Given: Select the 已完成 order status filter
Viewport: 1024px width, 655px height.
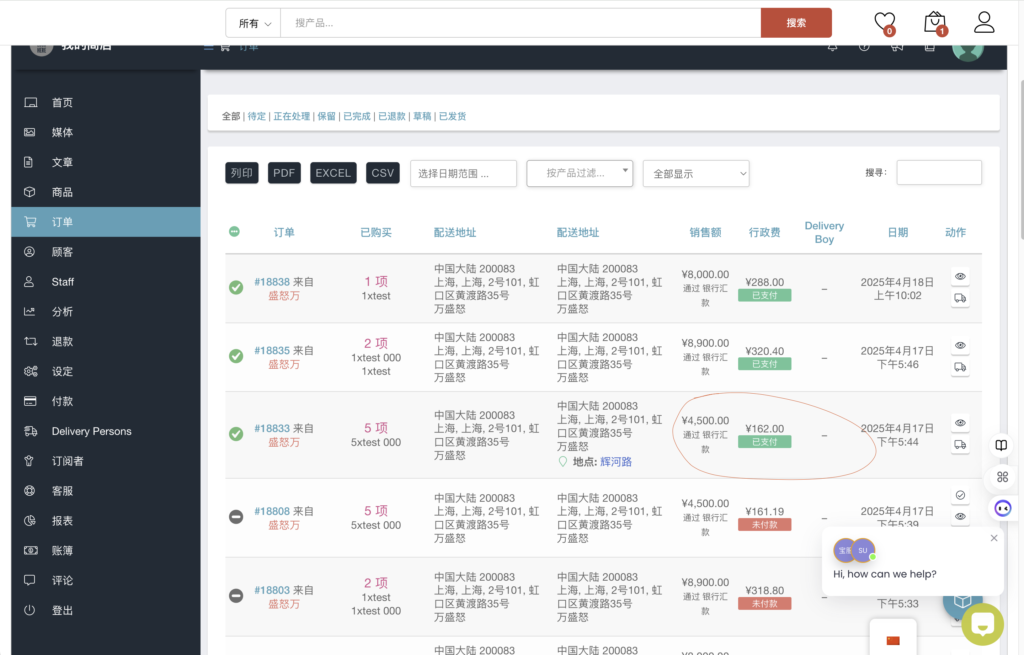Looking at the screenshot, I should (356, 116).
